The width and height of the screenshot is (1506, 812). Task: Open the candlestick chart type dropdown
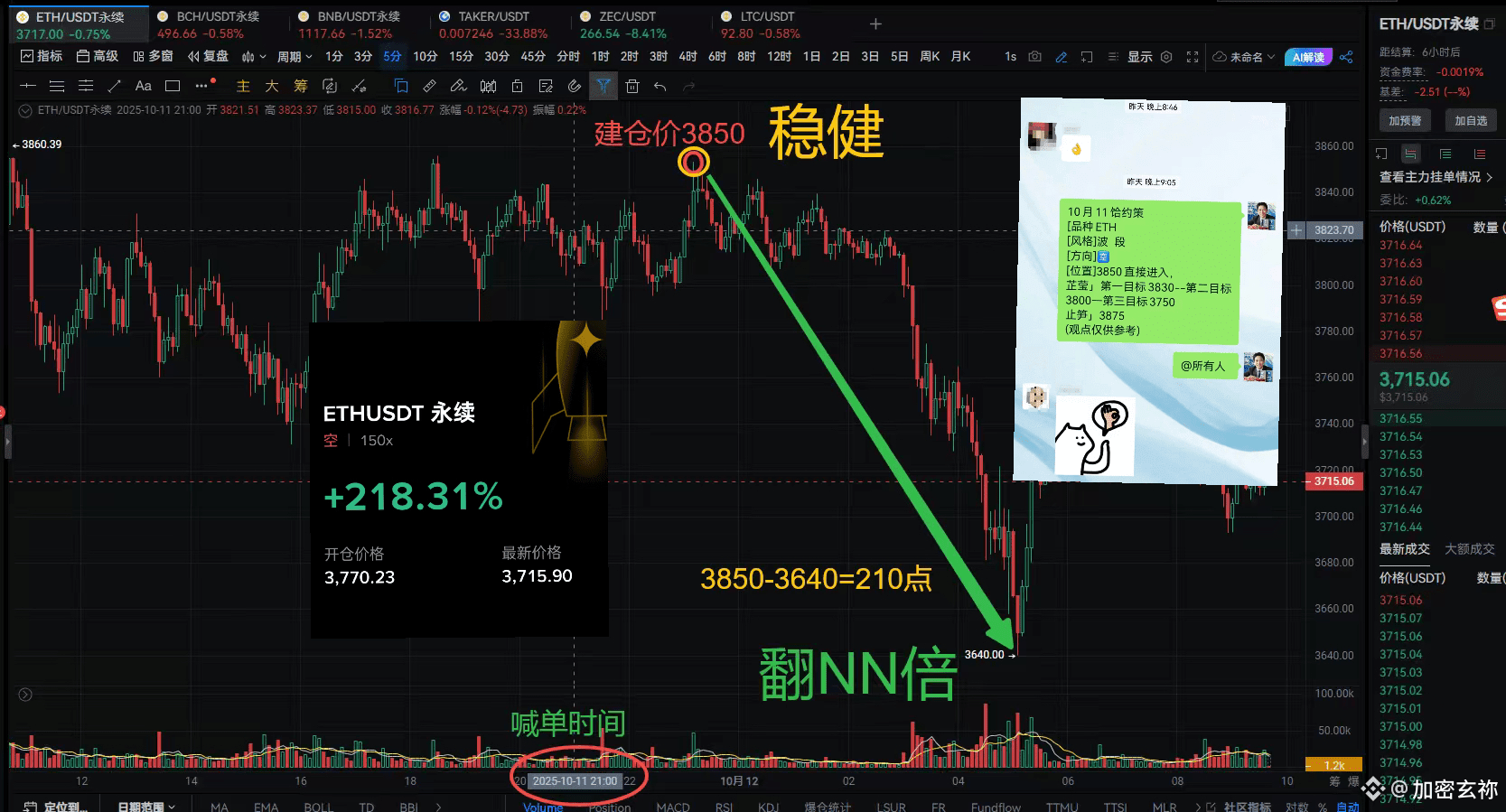click(253, 56)
